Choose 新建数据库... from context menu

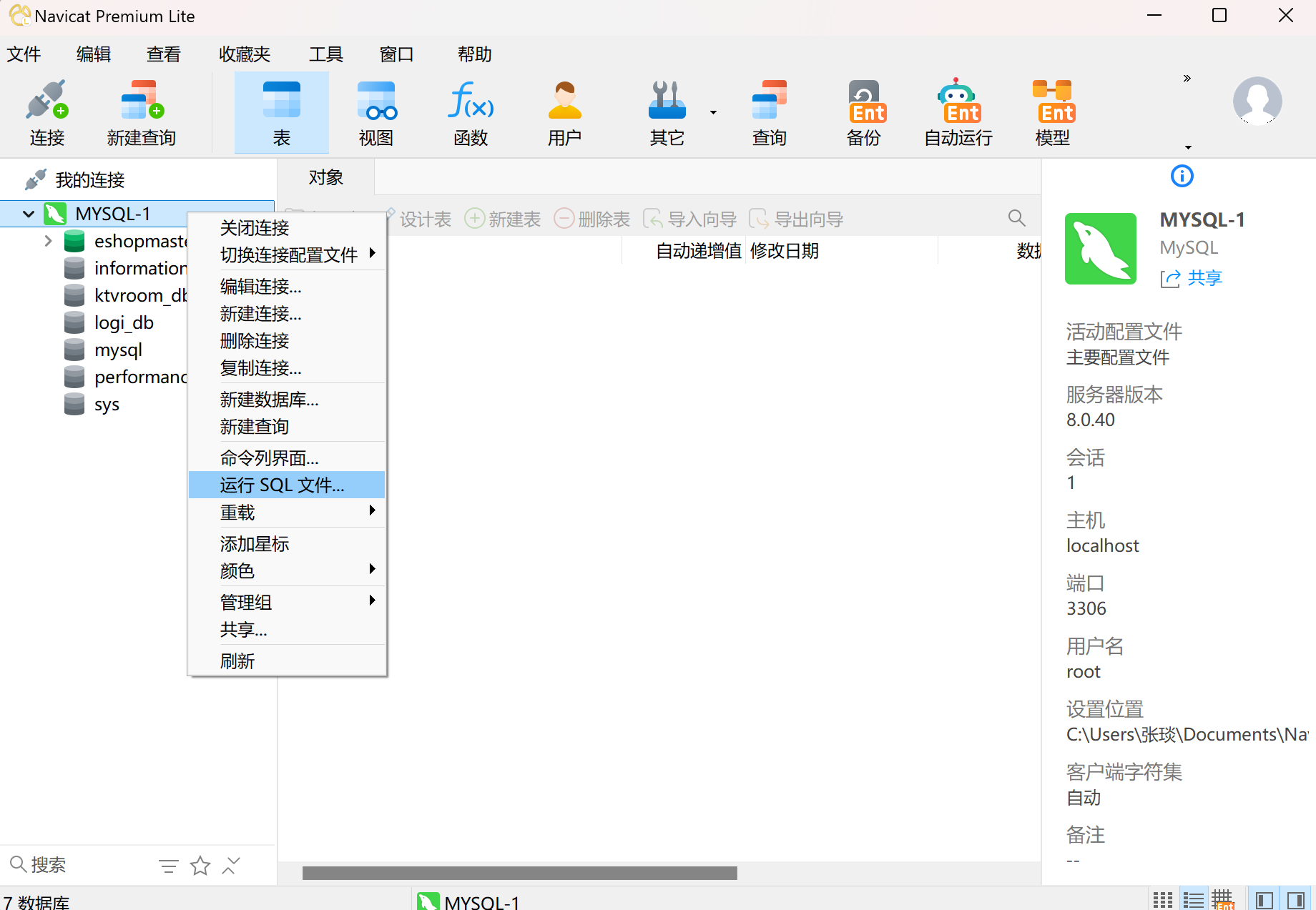coord(287,399)
